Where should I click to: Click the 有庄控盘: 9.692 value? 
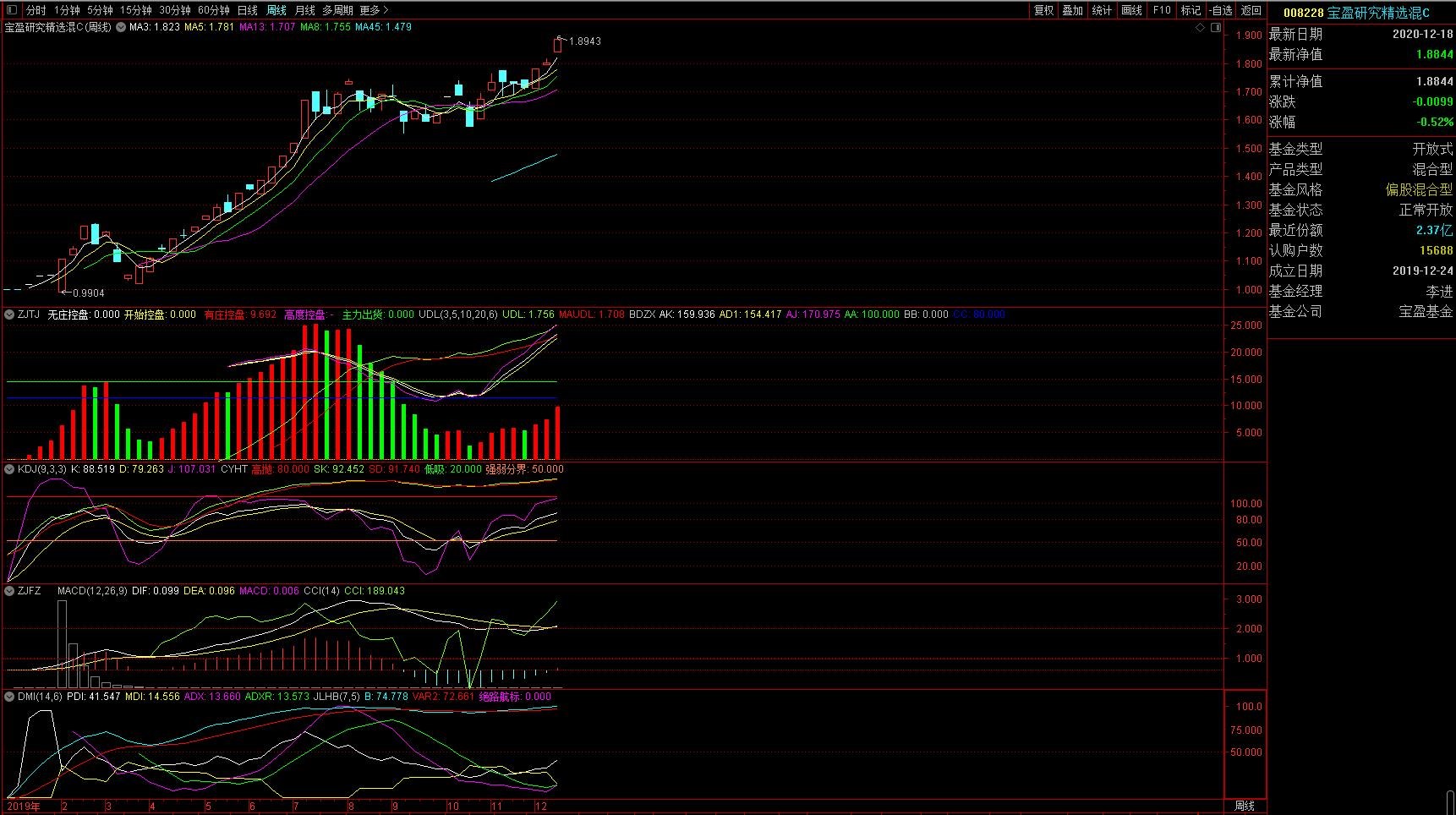[x=240, y=315]
